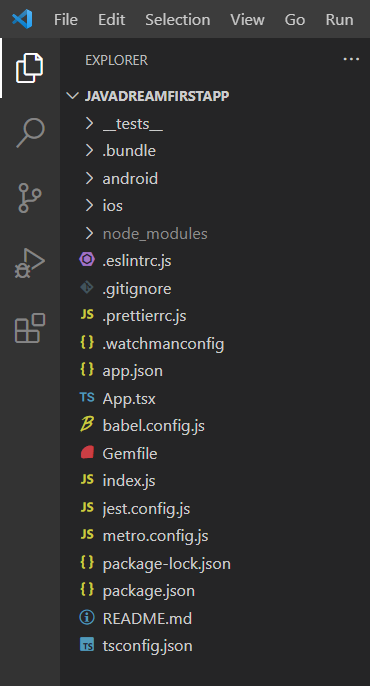Image resolution: width=370 pixels, height=686 pixels.
Task: Open the Run and Debug view icon
Action: [30, 263]
